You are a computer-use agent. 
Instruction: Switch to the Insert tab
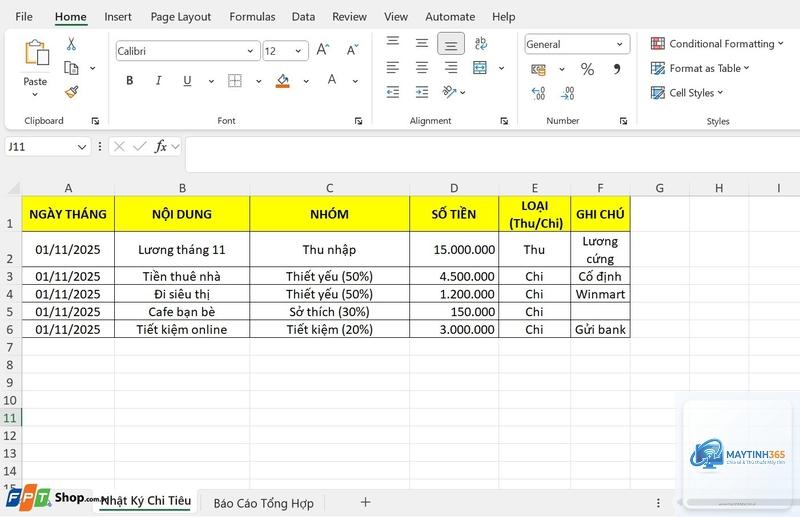[118, 17]
